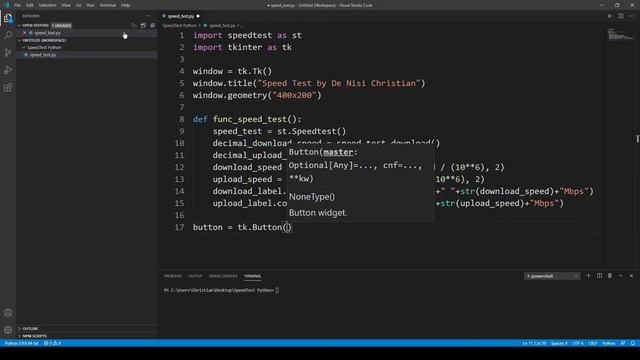The height and width of the screenshot is (360, 640).
Task: Click the editor minimap preview
Action: click(x=620, y=35)
